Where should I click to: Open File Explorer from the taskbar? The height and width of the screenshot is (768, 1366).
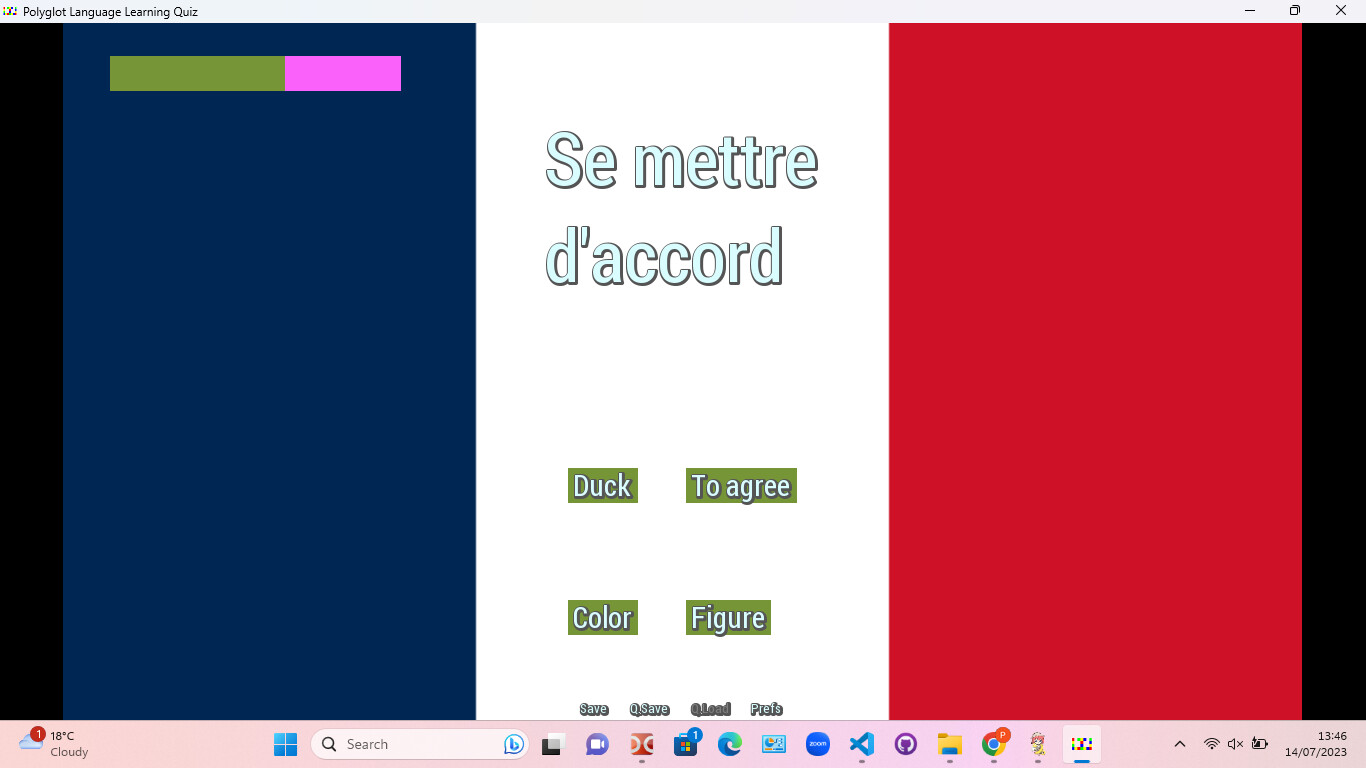[949, 744]
